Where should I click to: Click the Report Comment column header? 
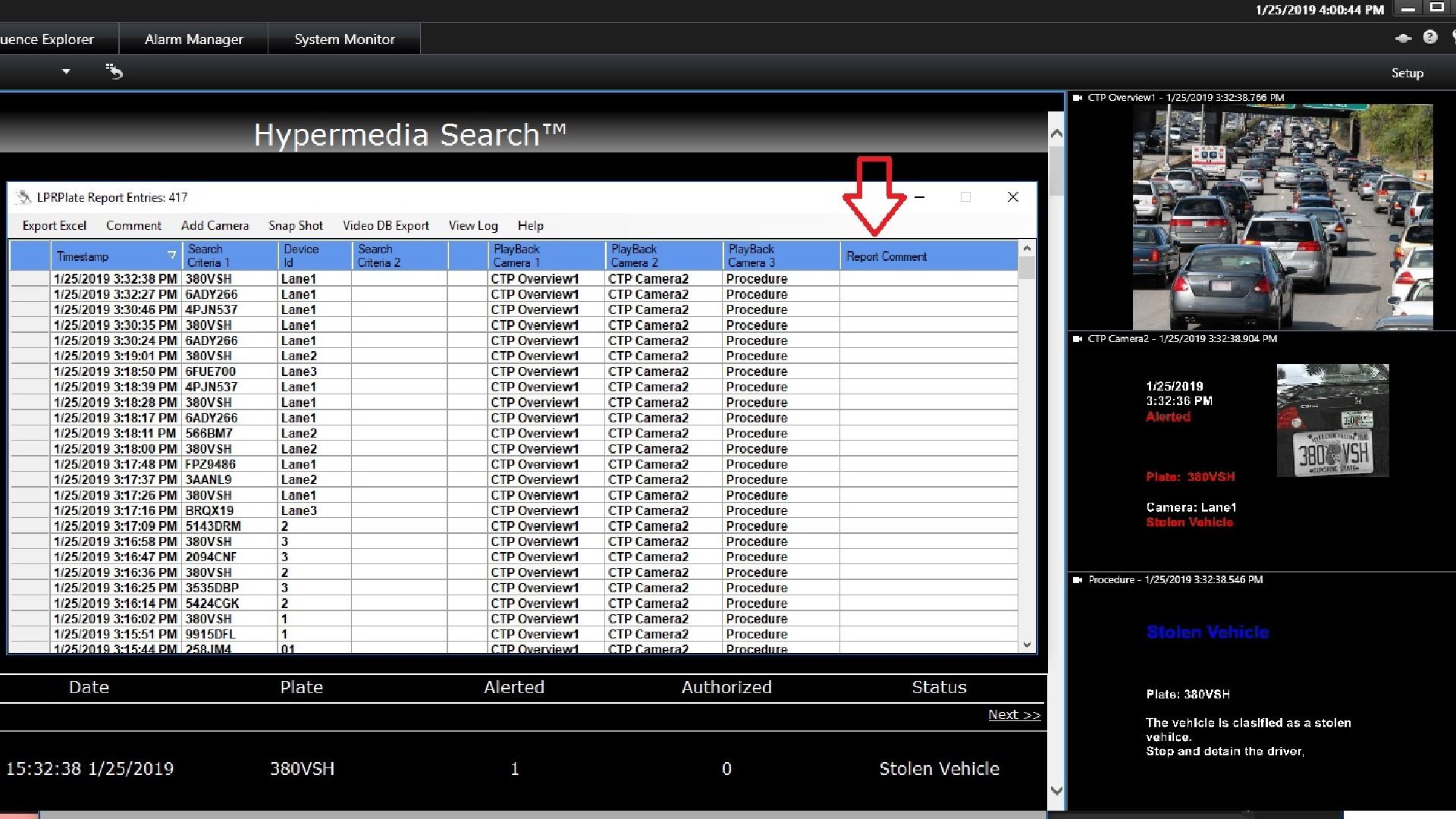pyautogui.click(x=929, y=256)
